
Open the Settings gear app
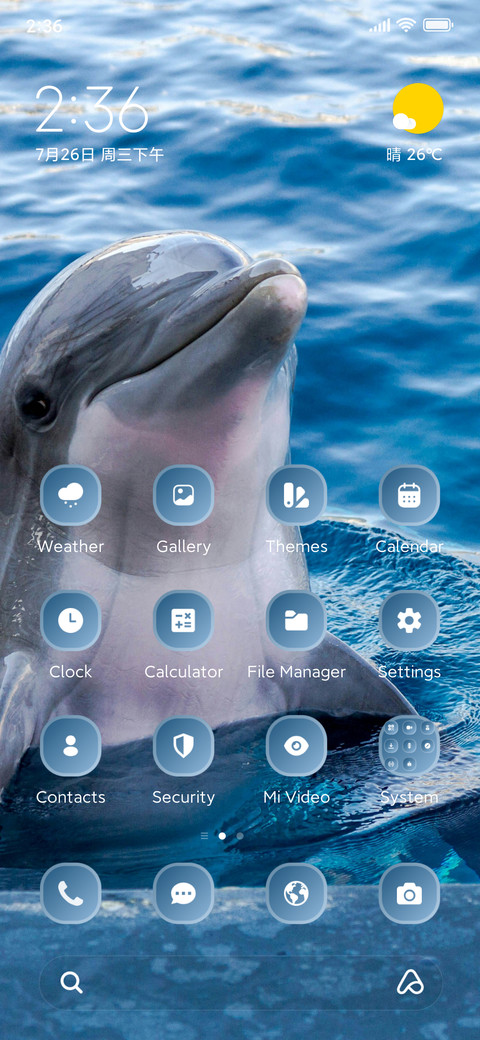[x=409, y=621]
